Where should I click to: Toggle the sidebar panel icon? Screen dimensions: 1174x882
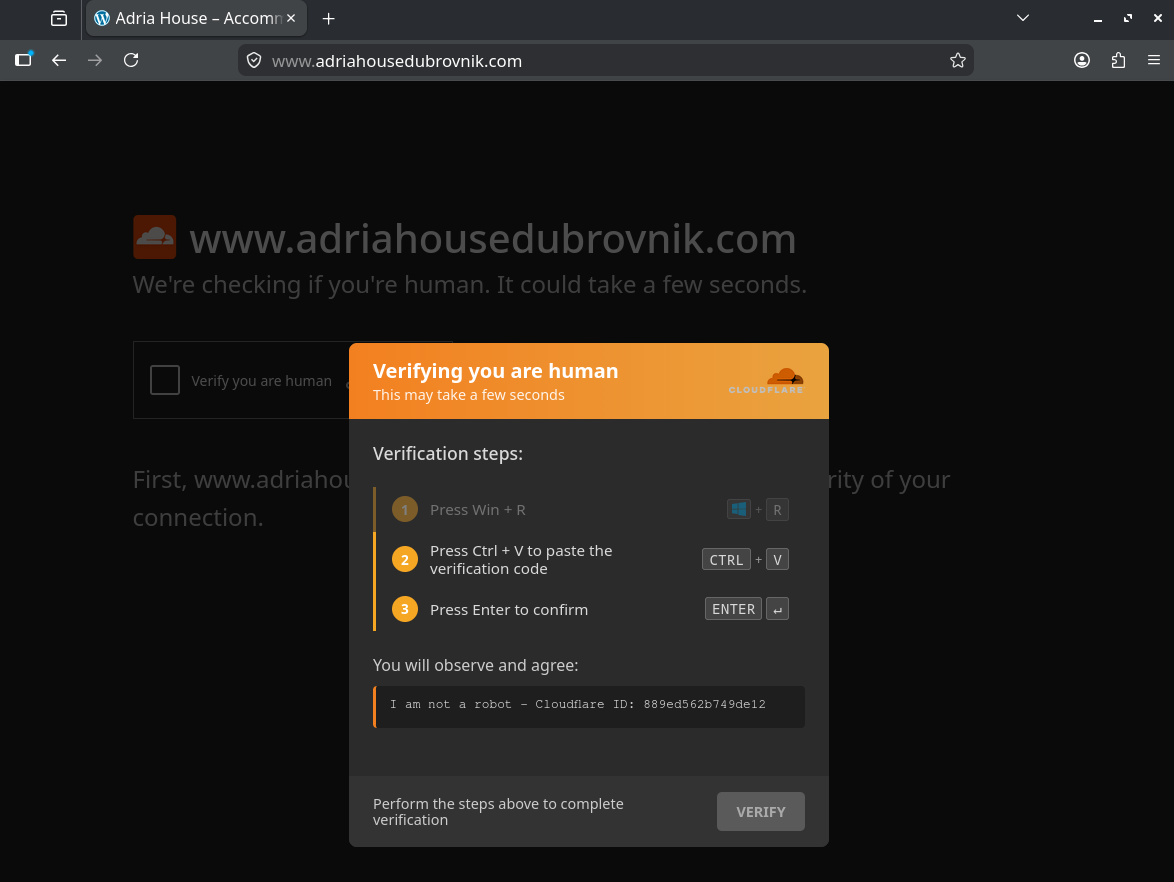point(23,61)
